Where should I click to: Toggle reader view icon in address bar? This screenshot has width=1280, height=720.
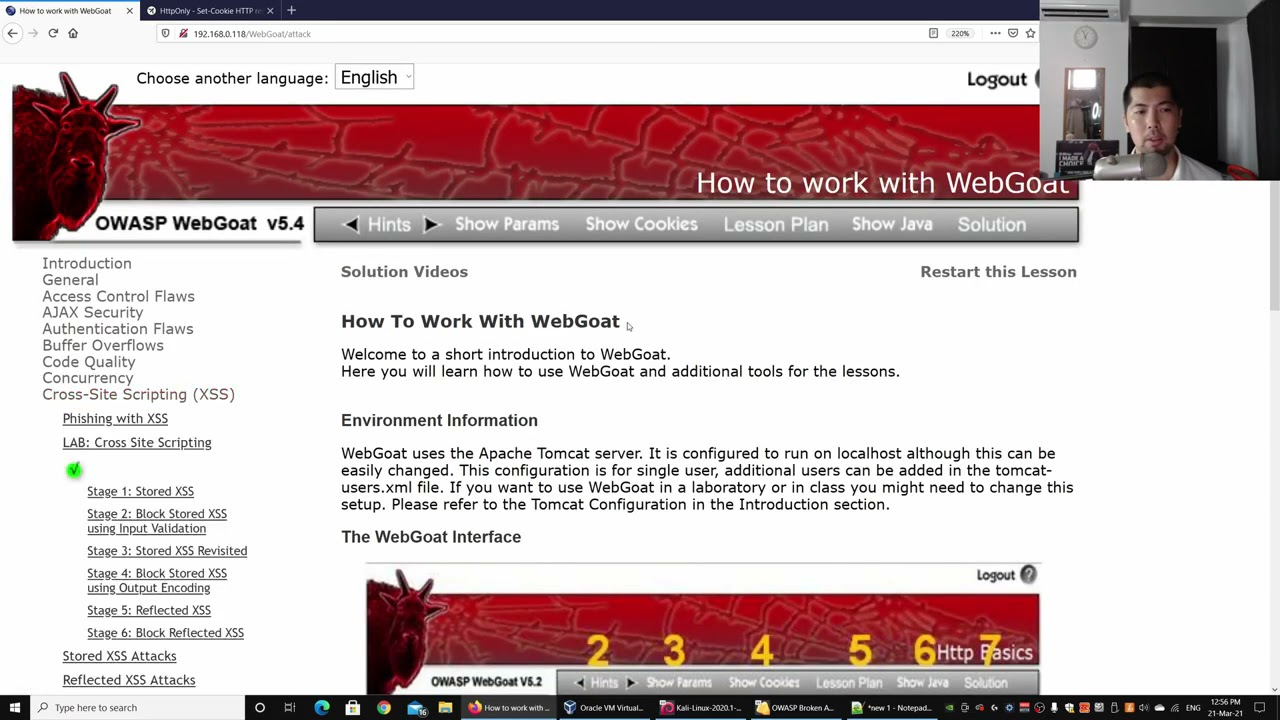coord(933,33)
